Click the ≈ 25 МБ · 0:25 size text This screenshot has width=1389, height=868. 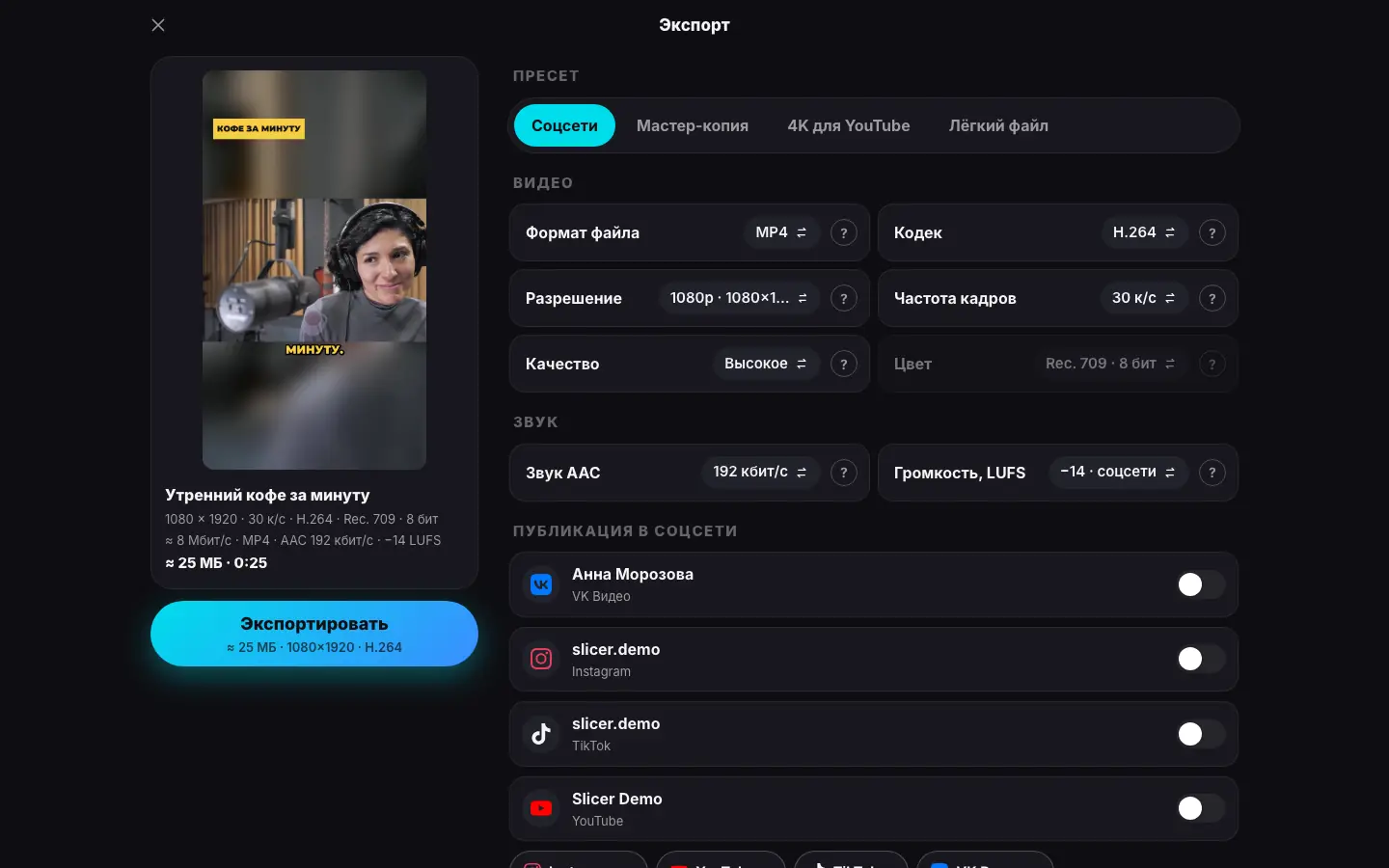click(216, 562)
